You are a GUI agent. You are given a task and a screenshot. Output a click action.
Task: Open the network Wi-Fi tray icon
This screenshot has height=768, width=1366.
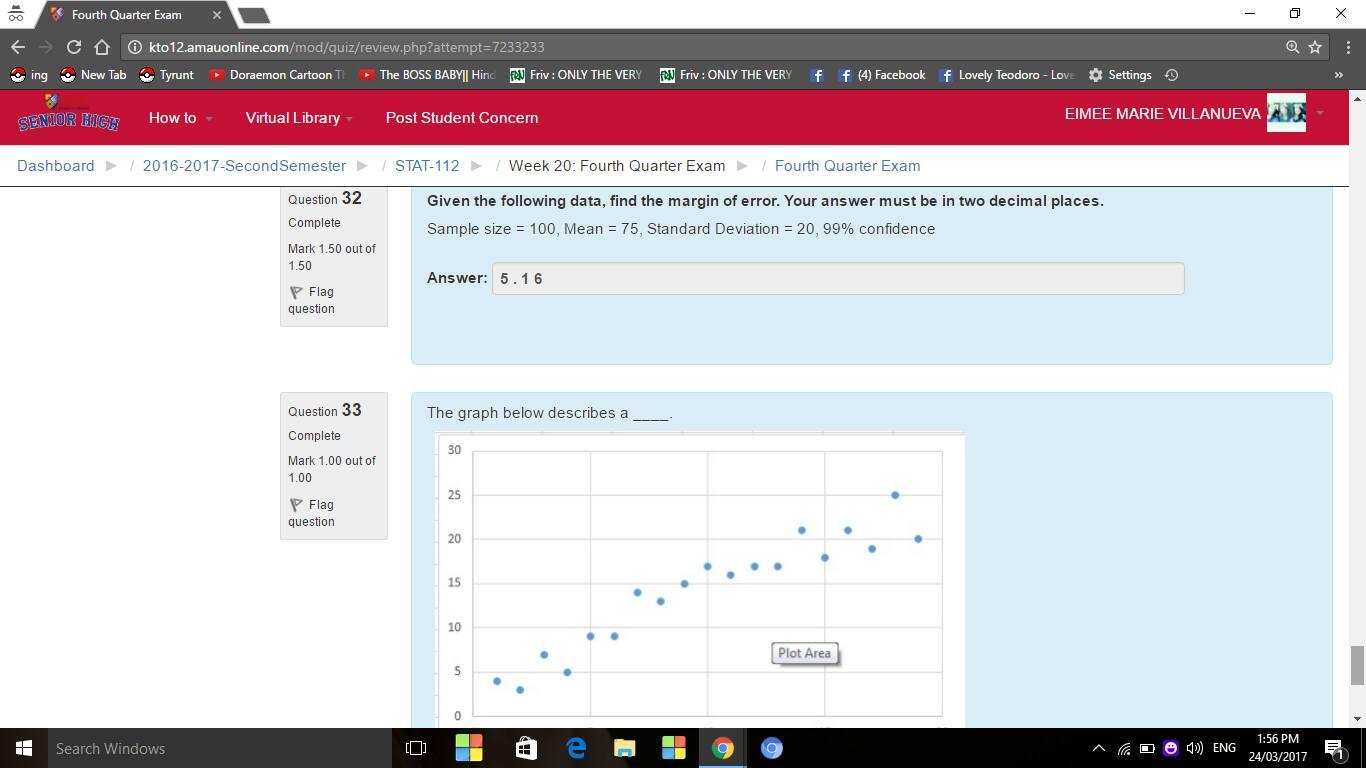pyautogui.click(x=1124, y=748)
